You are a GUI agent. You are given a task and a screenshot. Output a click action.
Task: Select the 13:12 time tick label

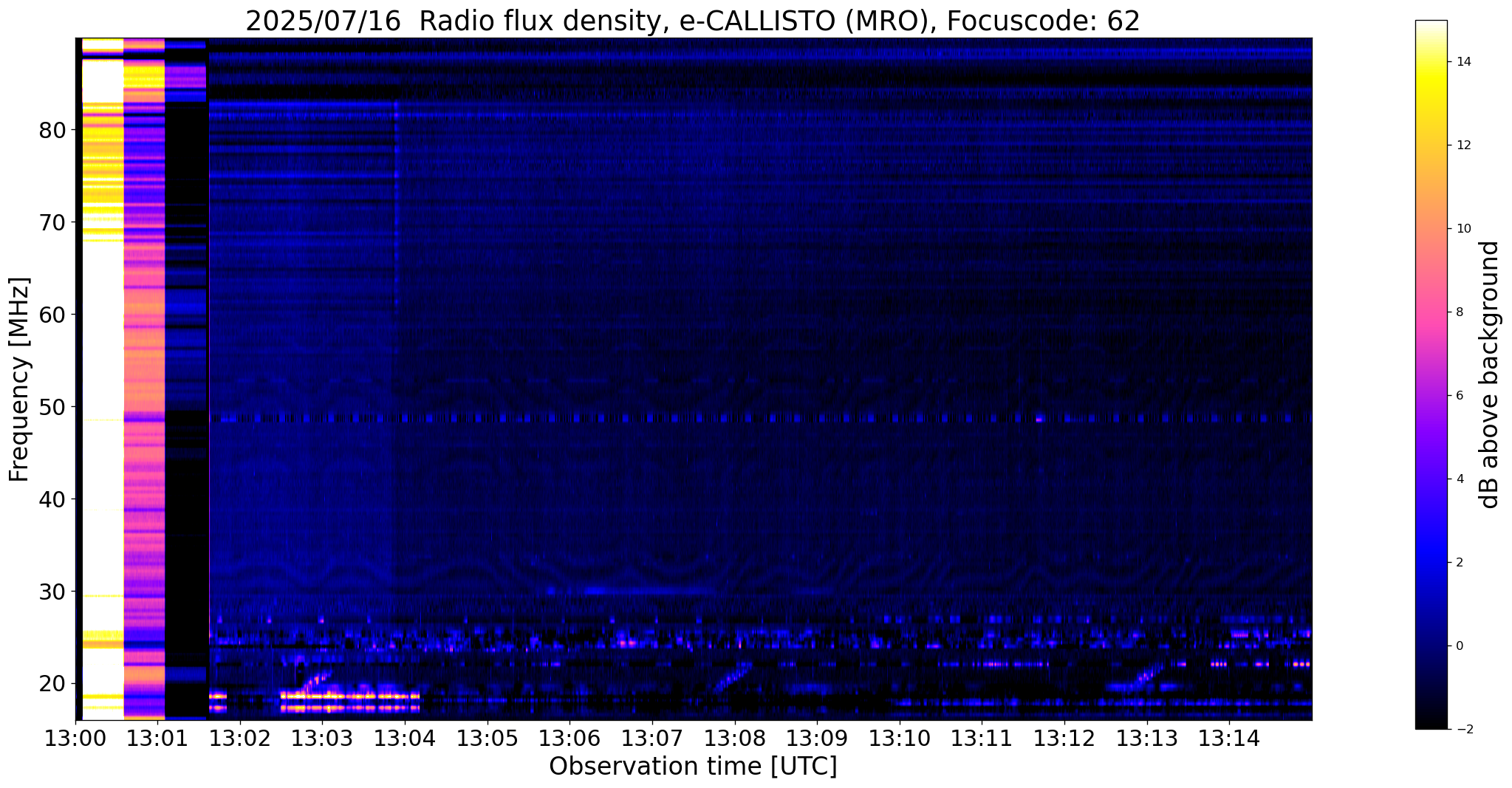pyautogui.click(x=1064, y=738)
